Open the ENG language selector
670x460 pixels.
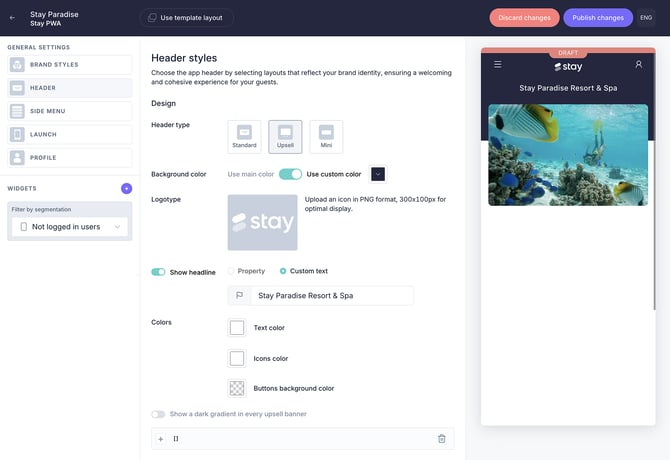click(x=646, y=18)
